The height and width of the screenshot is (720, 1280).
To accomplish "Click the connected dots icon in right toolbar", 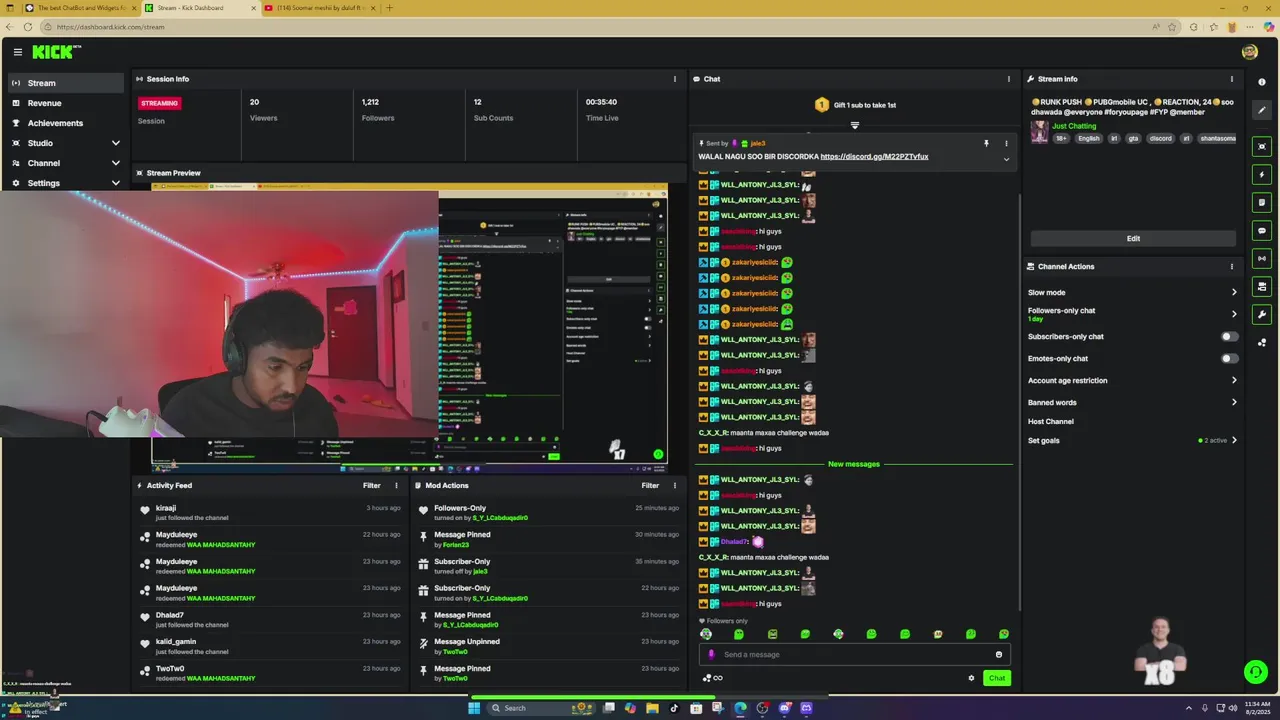I will click(x=1262, y=343).
